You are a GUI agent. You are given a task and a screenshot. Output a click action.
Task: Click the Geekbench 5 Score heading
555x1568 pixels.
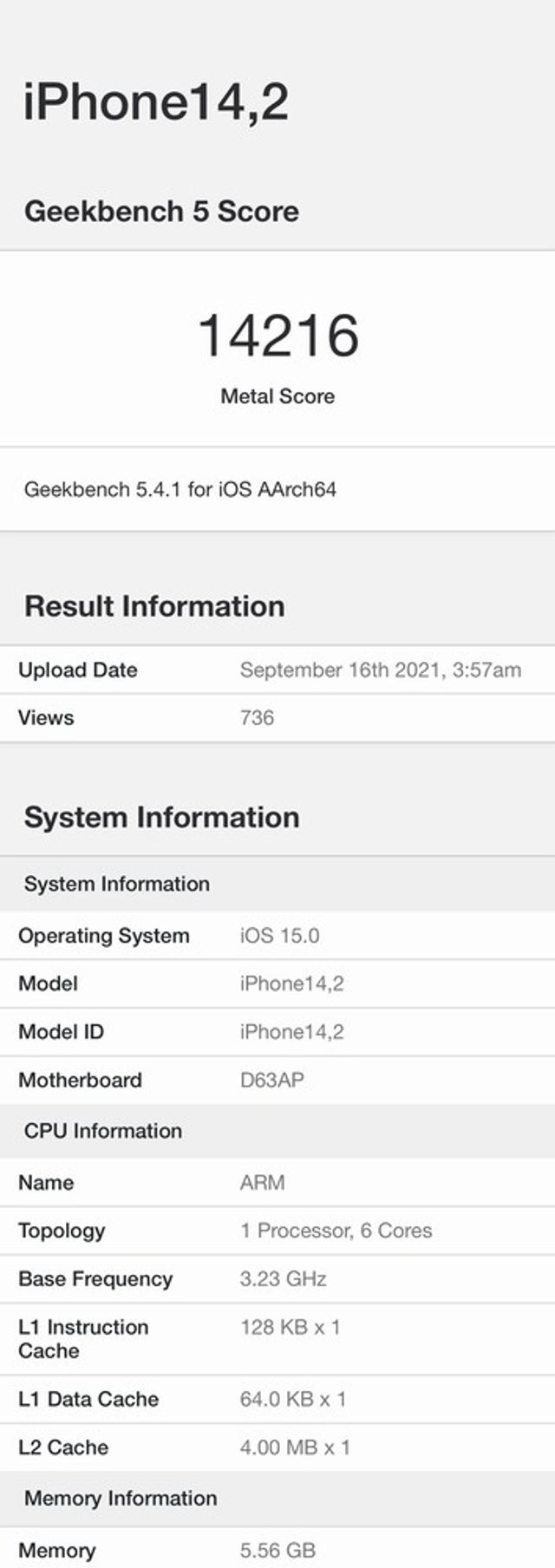pos(161,211)
